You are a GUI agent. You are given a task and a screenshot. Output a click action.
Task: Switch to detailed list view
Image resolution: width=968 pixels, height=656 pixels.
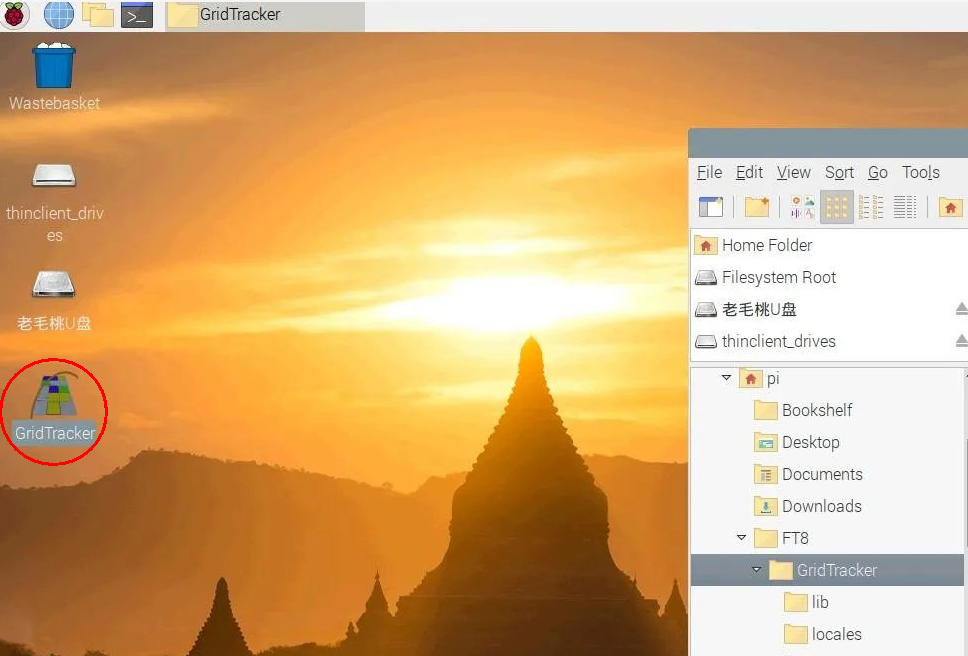(x=905, y=207)
